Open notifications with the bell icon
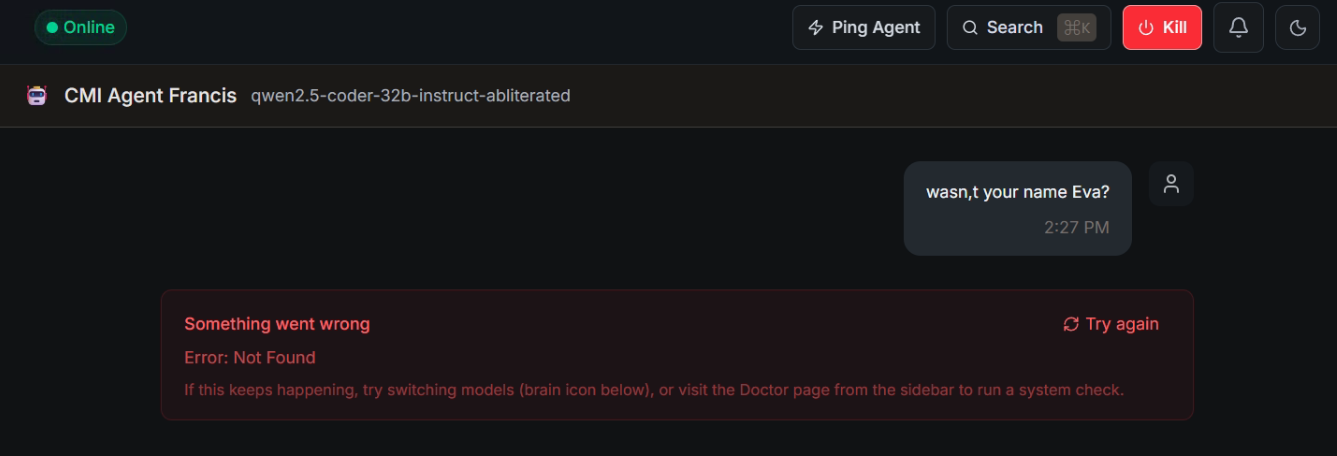 [1238, 28]
